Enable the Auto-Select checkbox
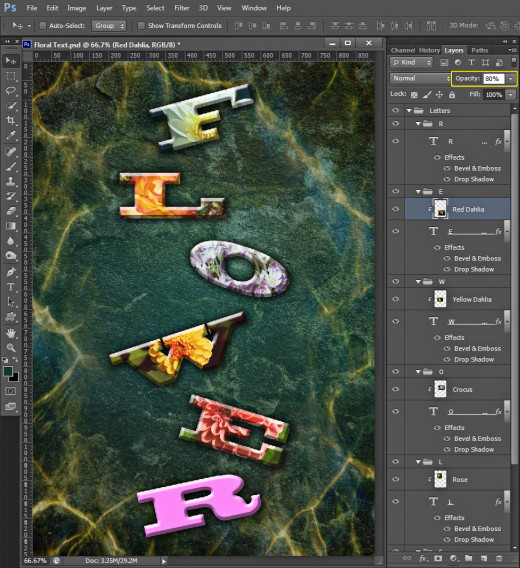Image resolution: width=520 pixels, height=568 pixels. pos(43,25)
